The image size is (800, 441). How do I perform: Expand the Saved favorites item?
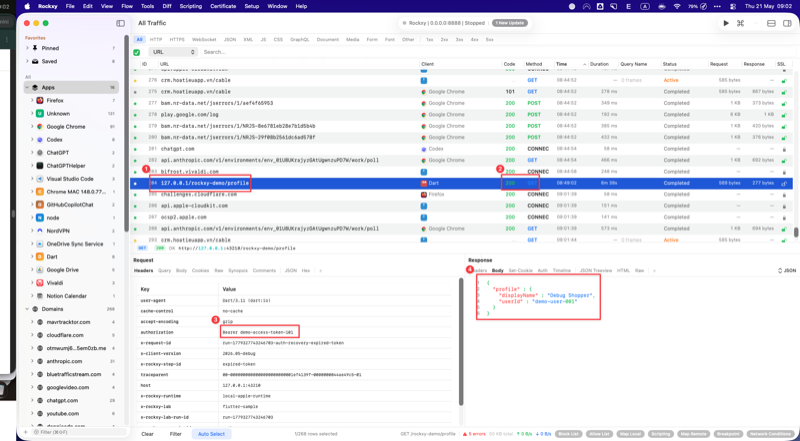pos(27,61)
